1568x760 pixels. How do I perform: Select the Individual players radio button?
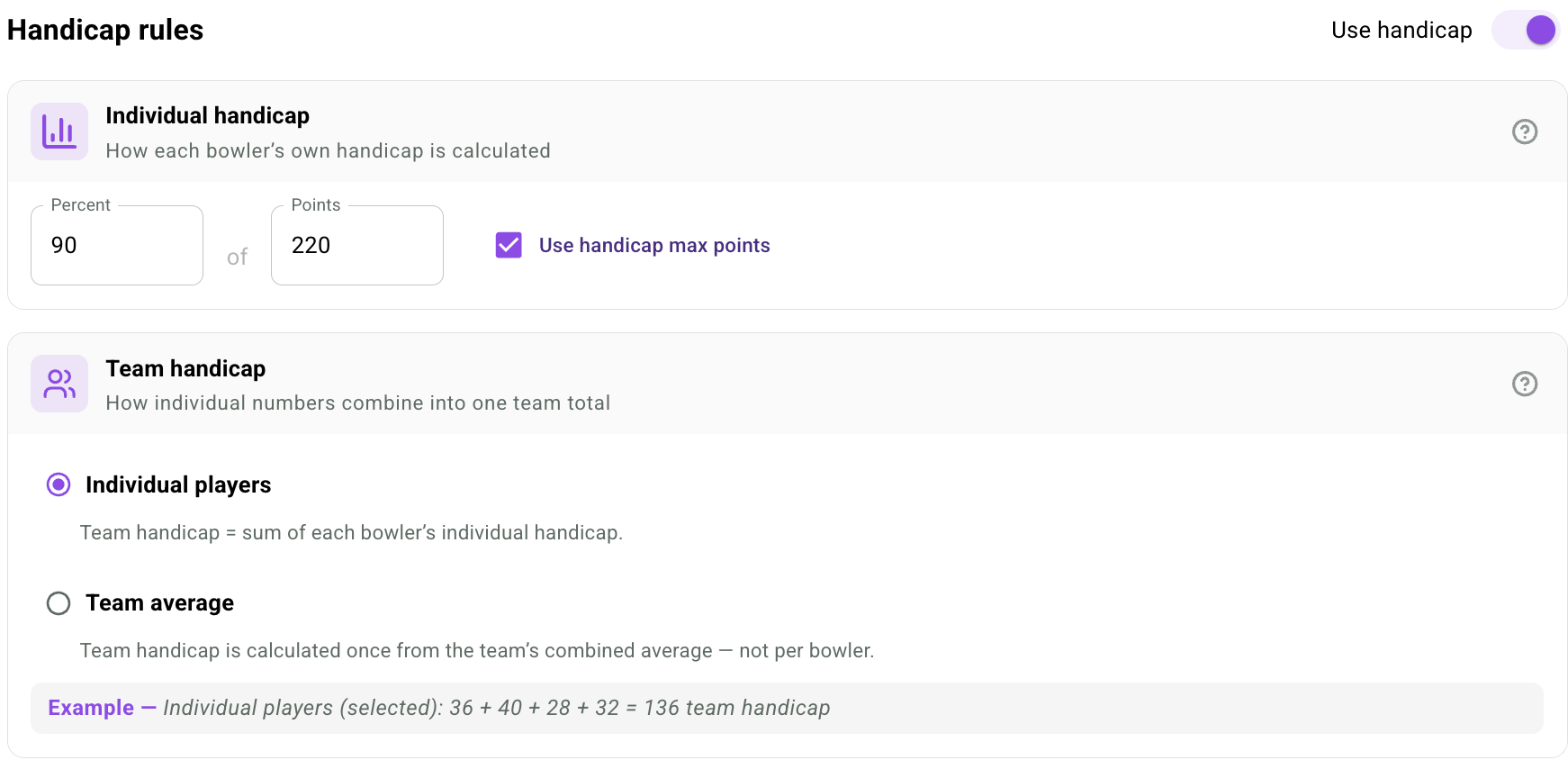point(59,484)
